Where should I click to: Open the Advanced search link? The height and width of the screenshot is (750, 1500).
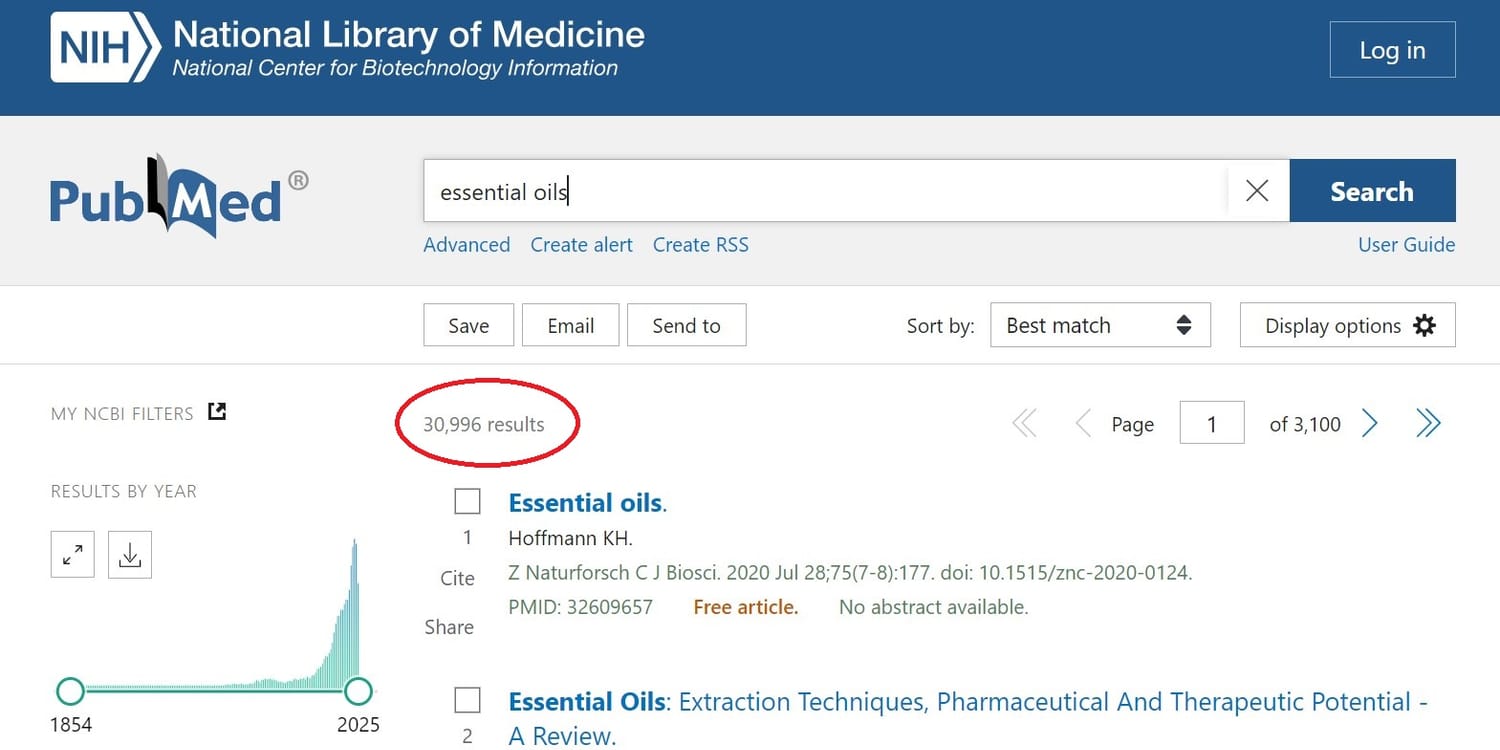pos(466,245)
